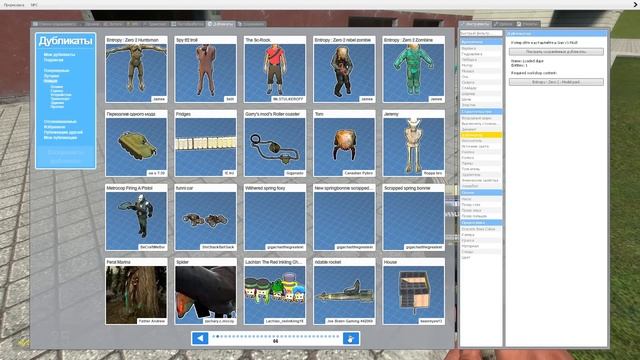This screenshot has height=360, width=640.
Task: Select New springbonnie scrapped dupe
Action: [344, 218]
